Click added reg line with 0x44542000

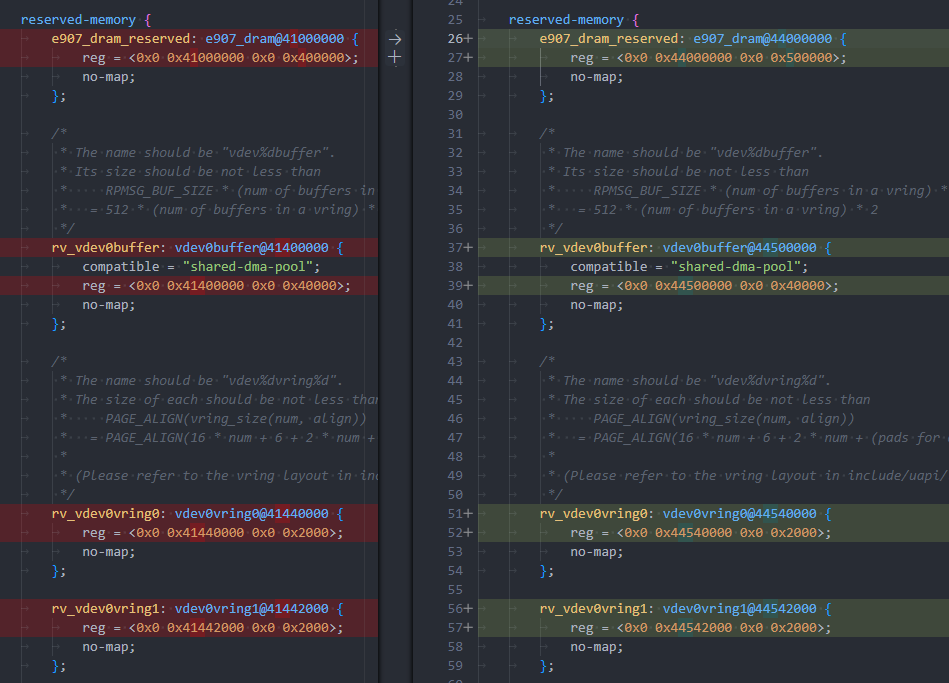point(700,628)
